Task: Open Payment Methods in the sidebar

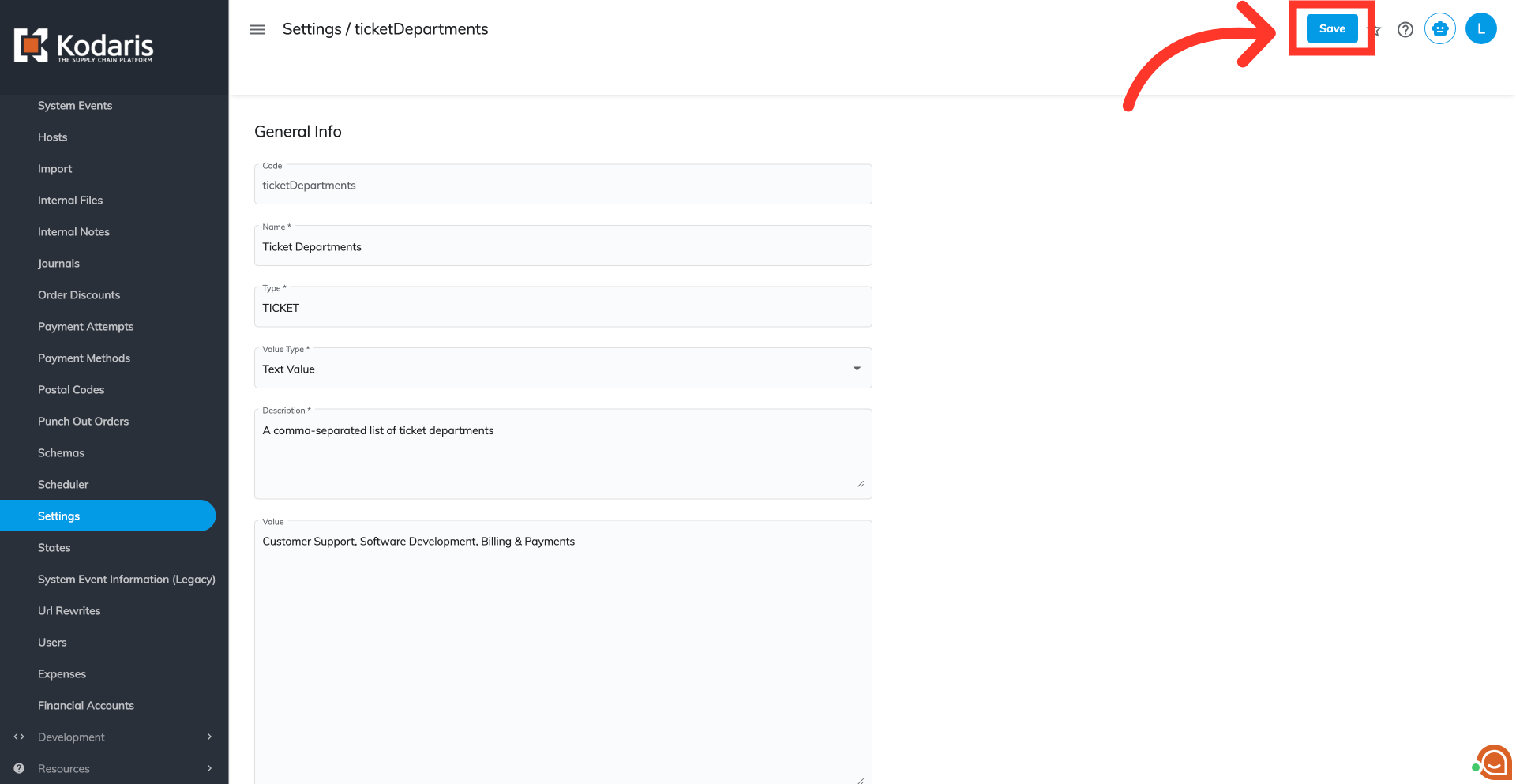Action: pyautogui.click(x=84, y=358)
